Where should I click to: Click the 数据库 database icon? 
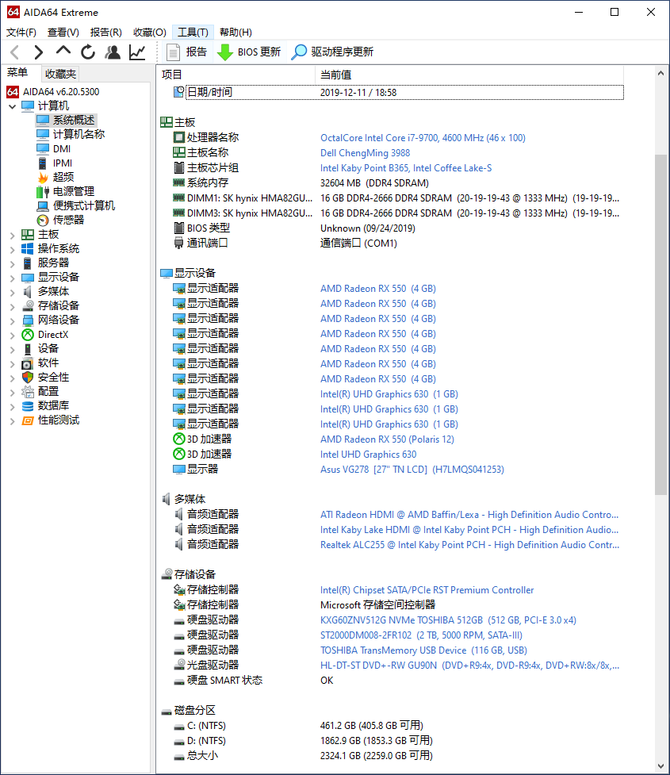click(x=28, y=406)
